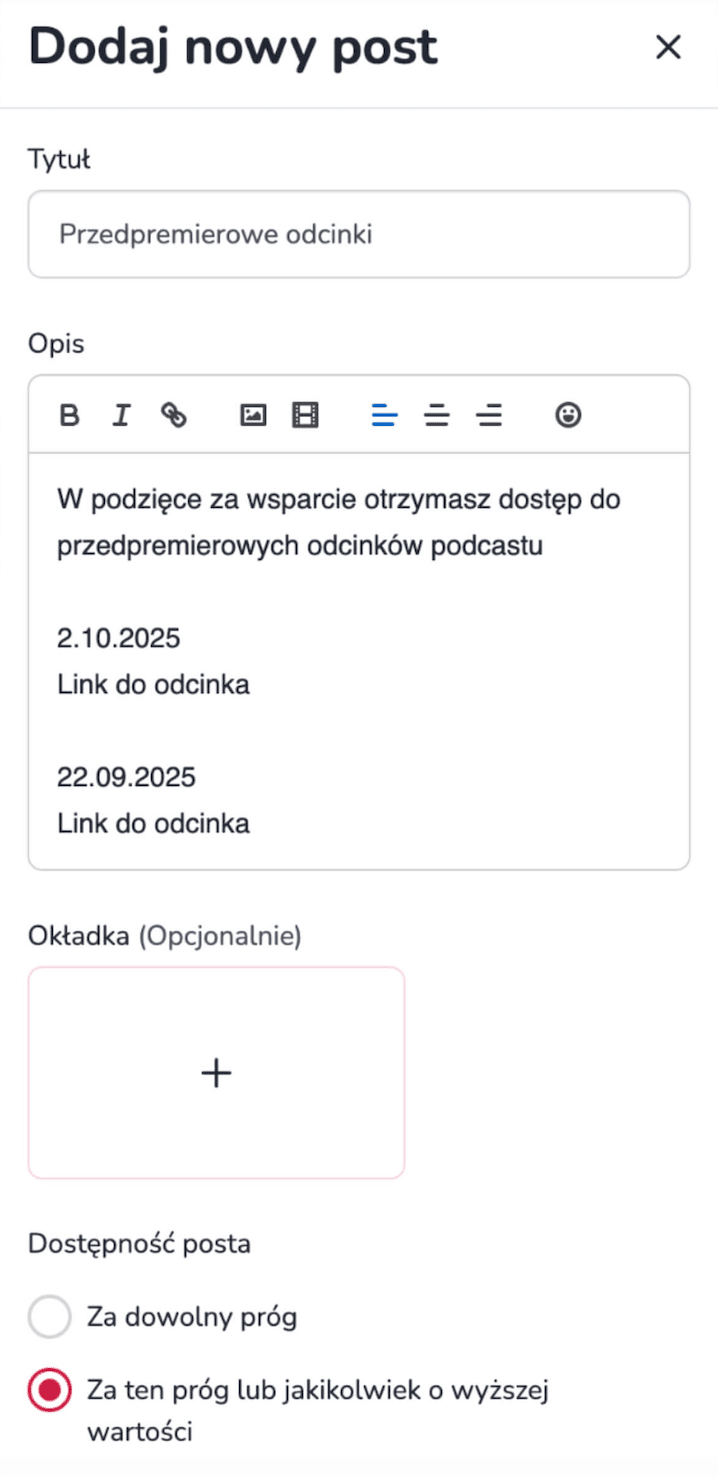Click the Tytuł input field
The width and height of the screenshot is (718, 1476).
[x=359, y=234]
